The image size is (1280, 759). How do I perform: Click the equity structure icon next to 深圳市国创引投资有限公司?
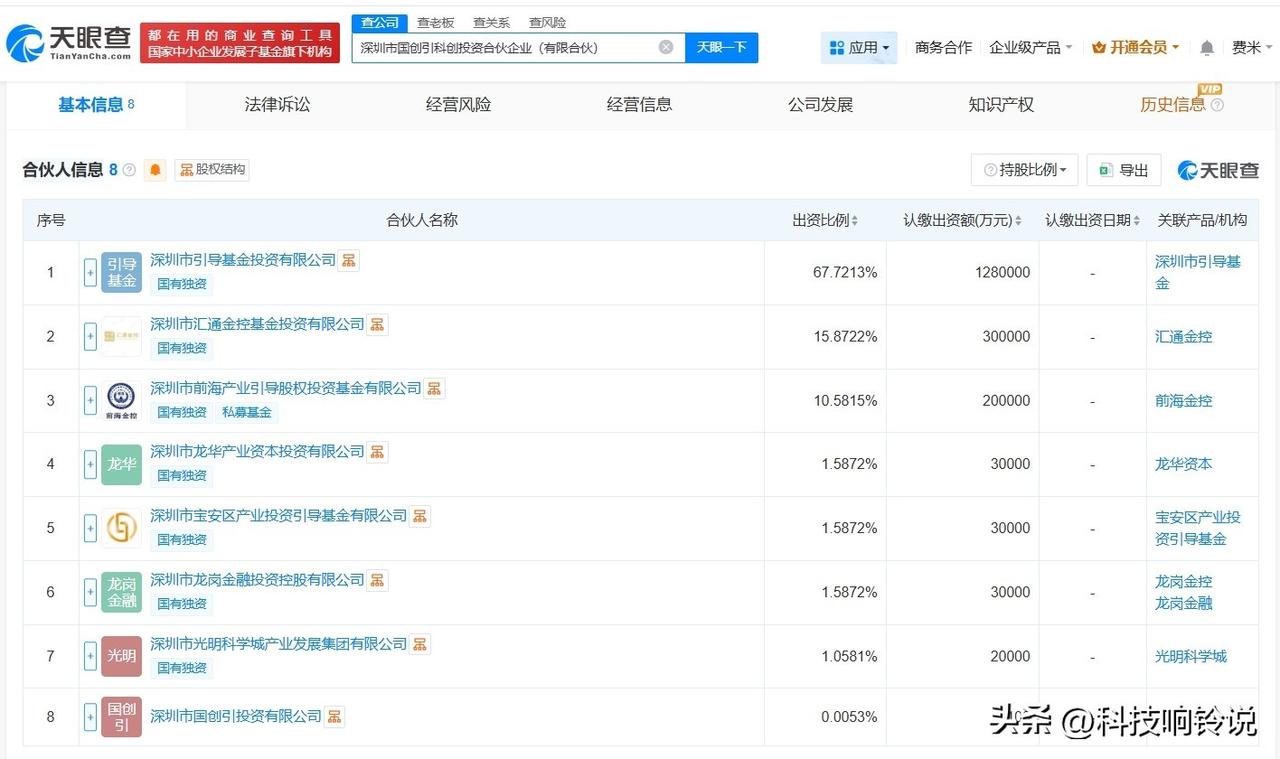(x=334, y=716)
